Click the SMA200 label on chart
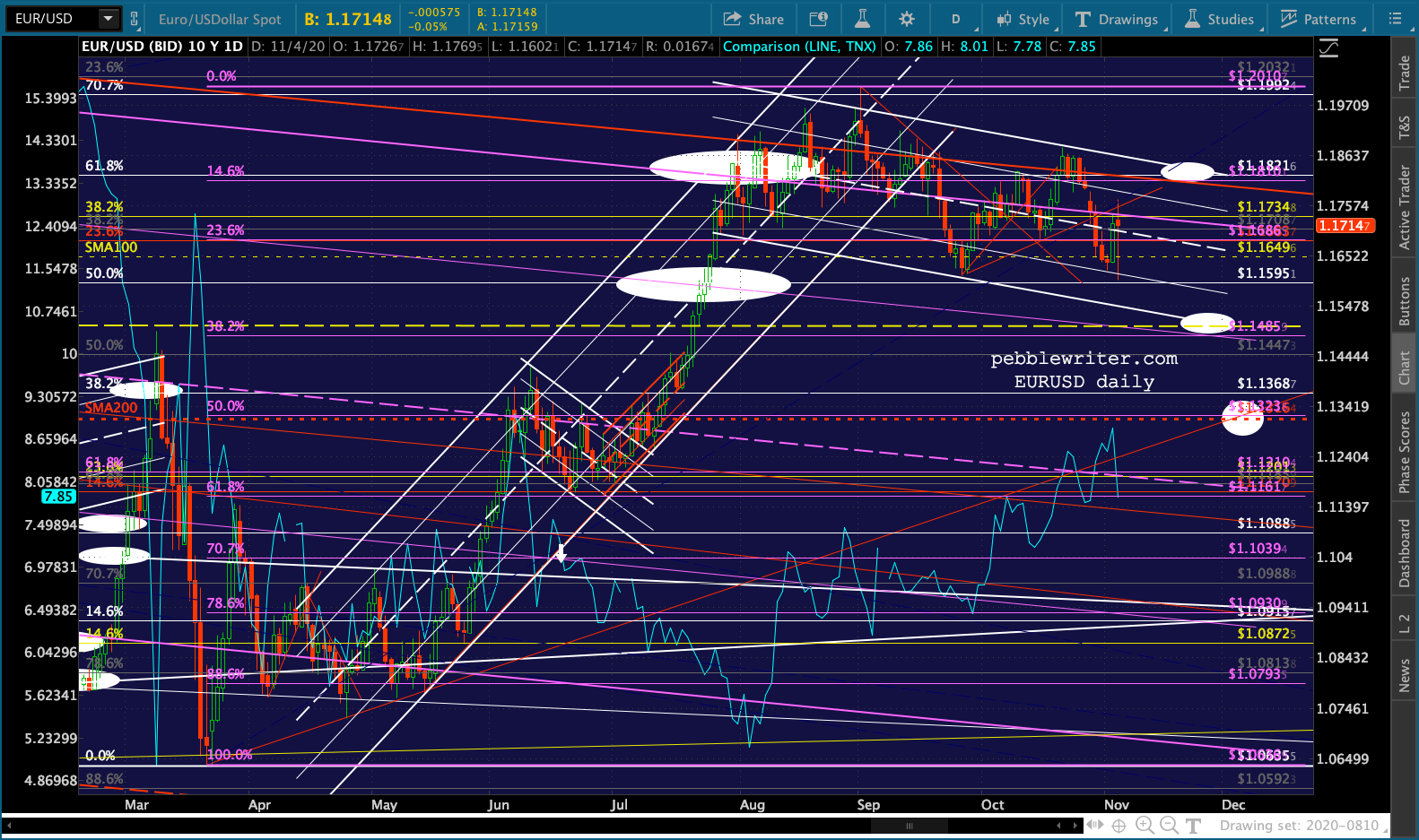The width and height of the screenshot is (1419, 840). tap(111, 408)
